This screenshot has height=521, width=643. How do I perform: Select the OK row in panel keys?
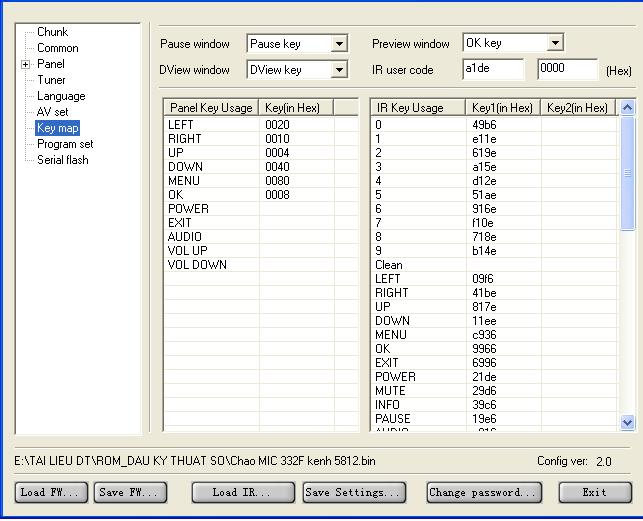pyautogui.click(x=261, y=194)
